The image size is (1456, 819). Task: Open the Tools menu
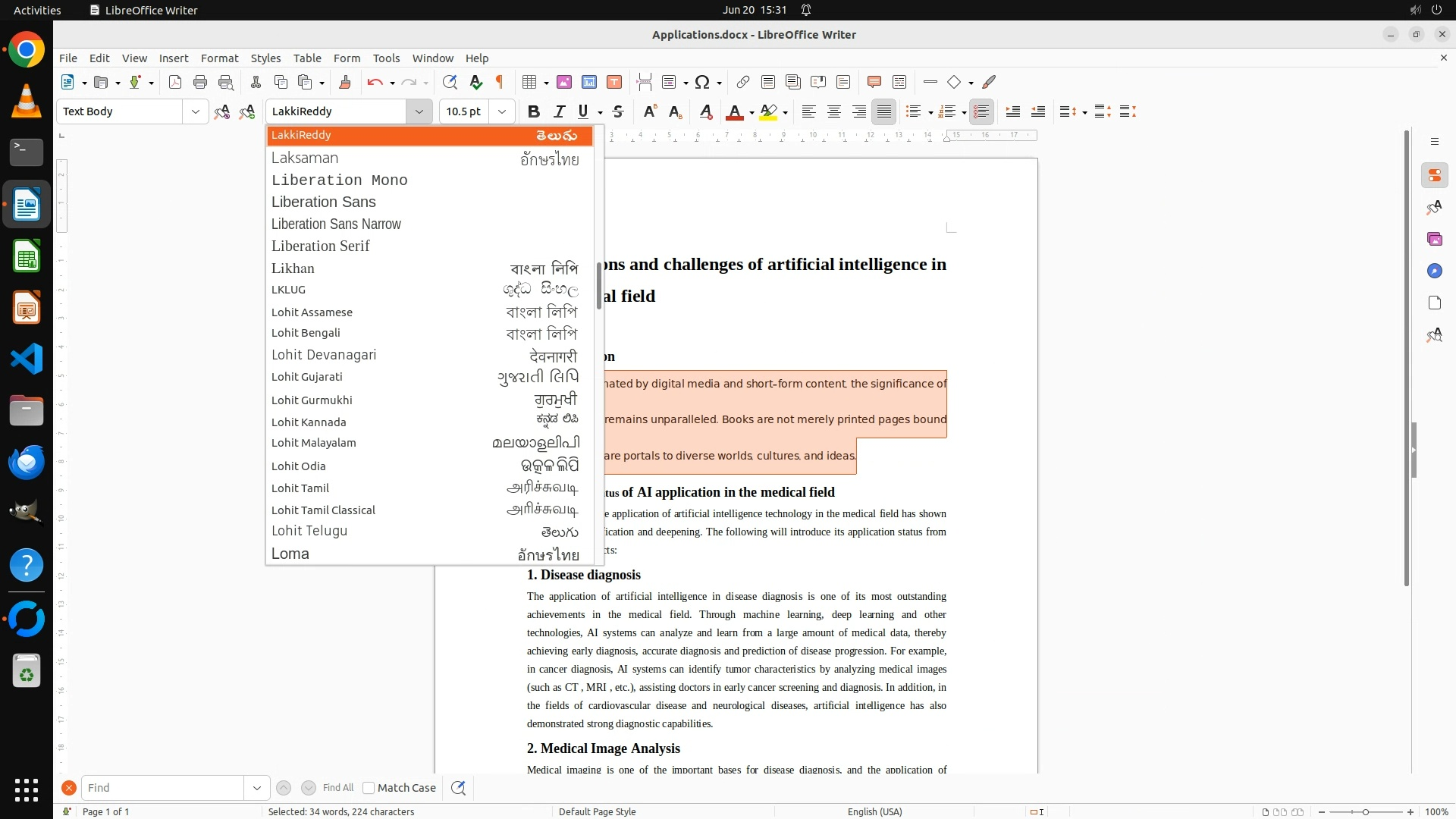[386, 58]
